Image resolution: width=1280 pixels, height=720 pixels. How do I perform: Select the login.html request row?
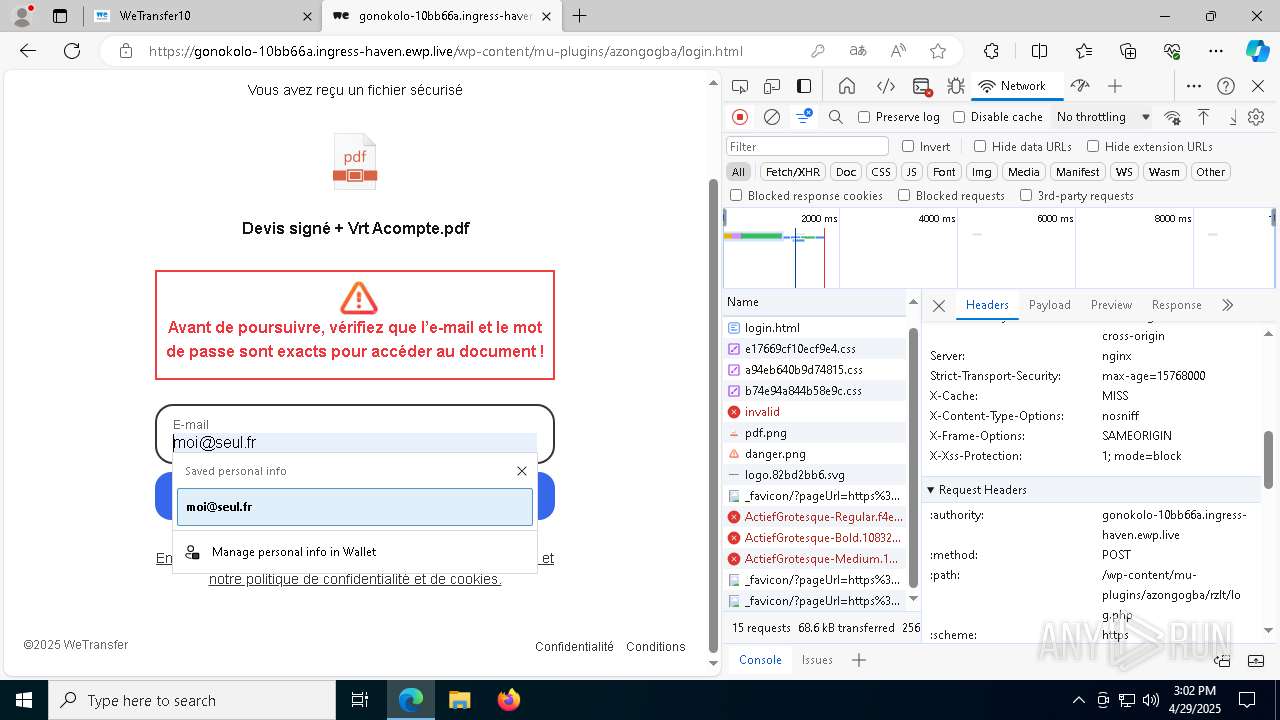[815, 328]
